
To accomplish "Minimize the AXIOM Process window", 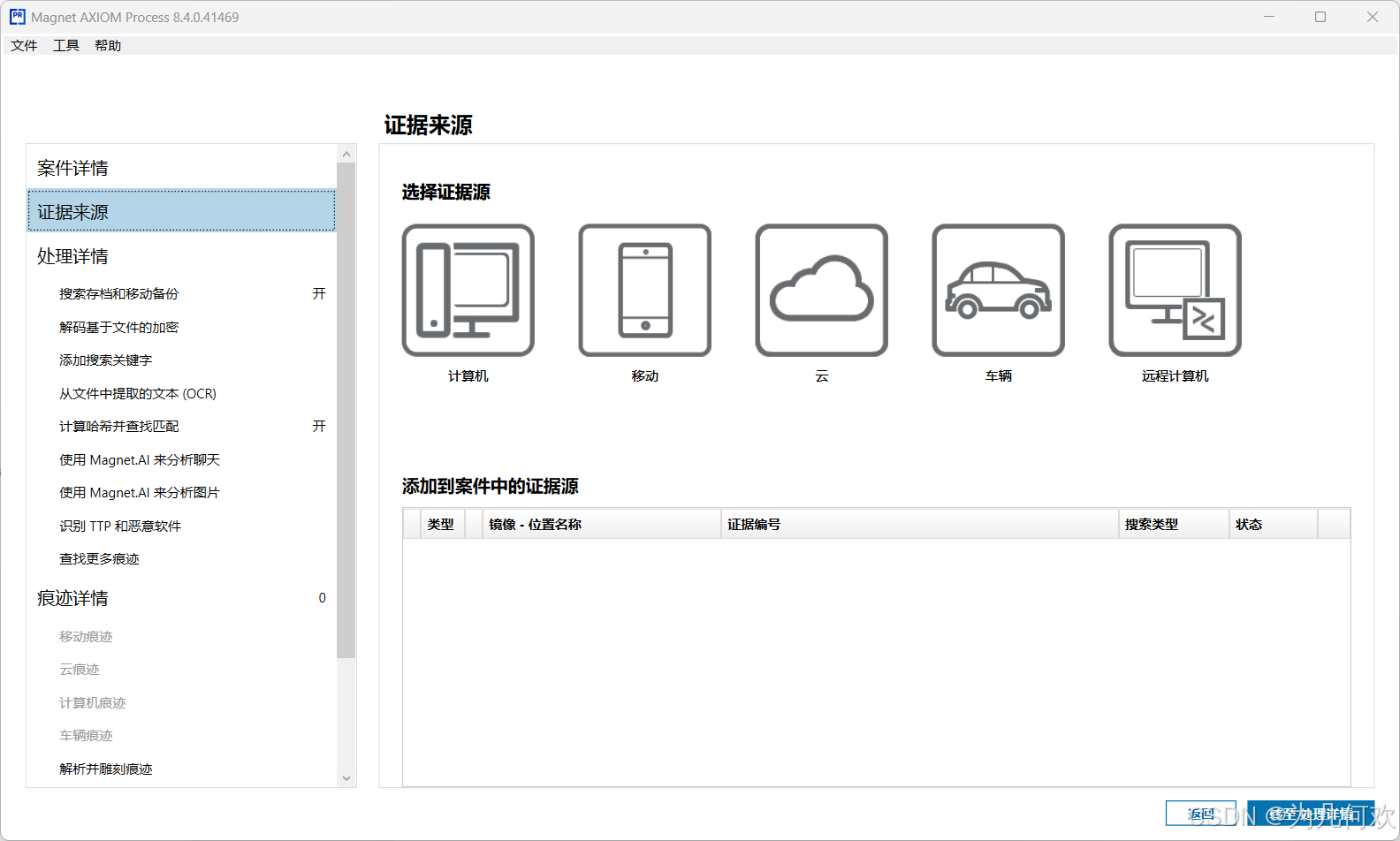I will pos(1269,17).
